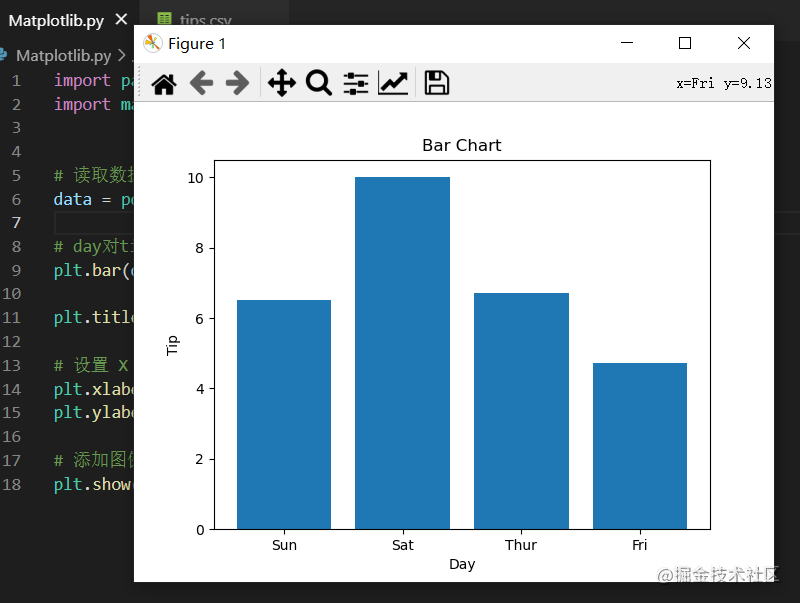800x603 pixels.
Task: Activate the zoom to rectangle tool
Action: point(319,84)
